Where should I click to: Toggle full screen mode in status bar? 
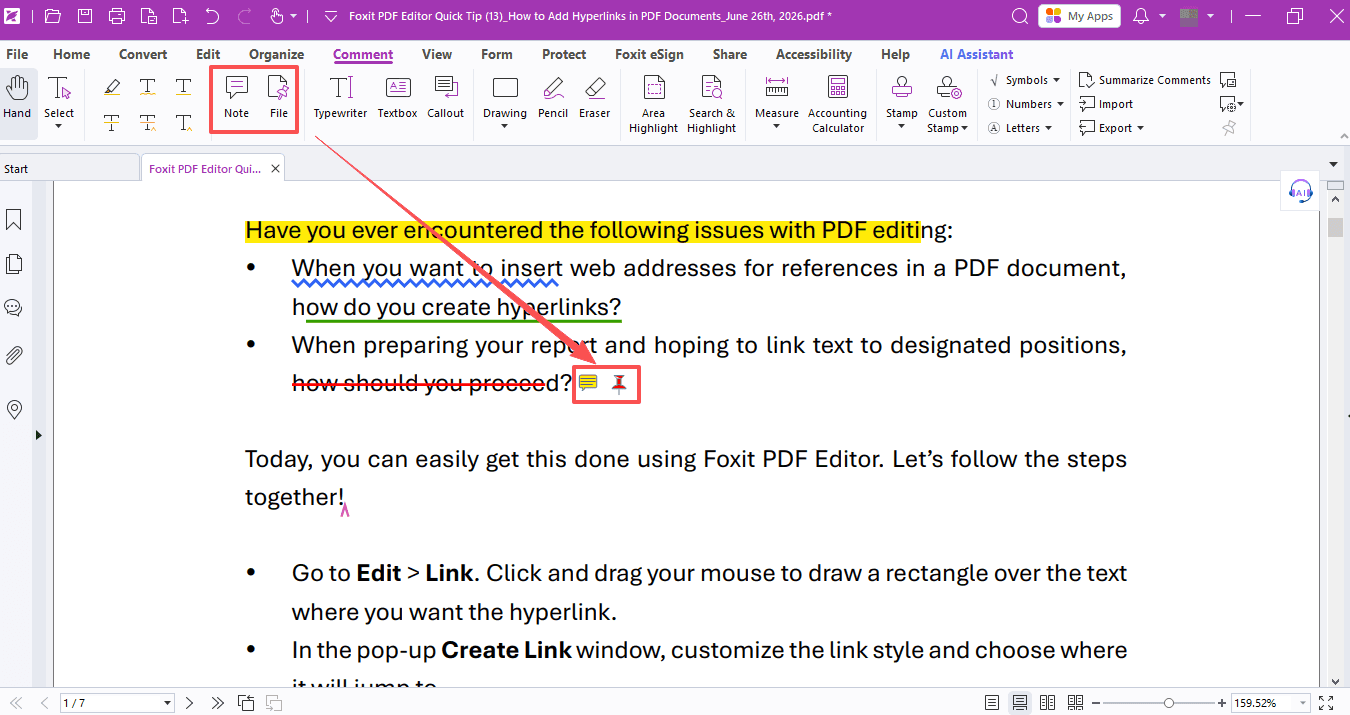[1326, 703]
